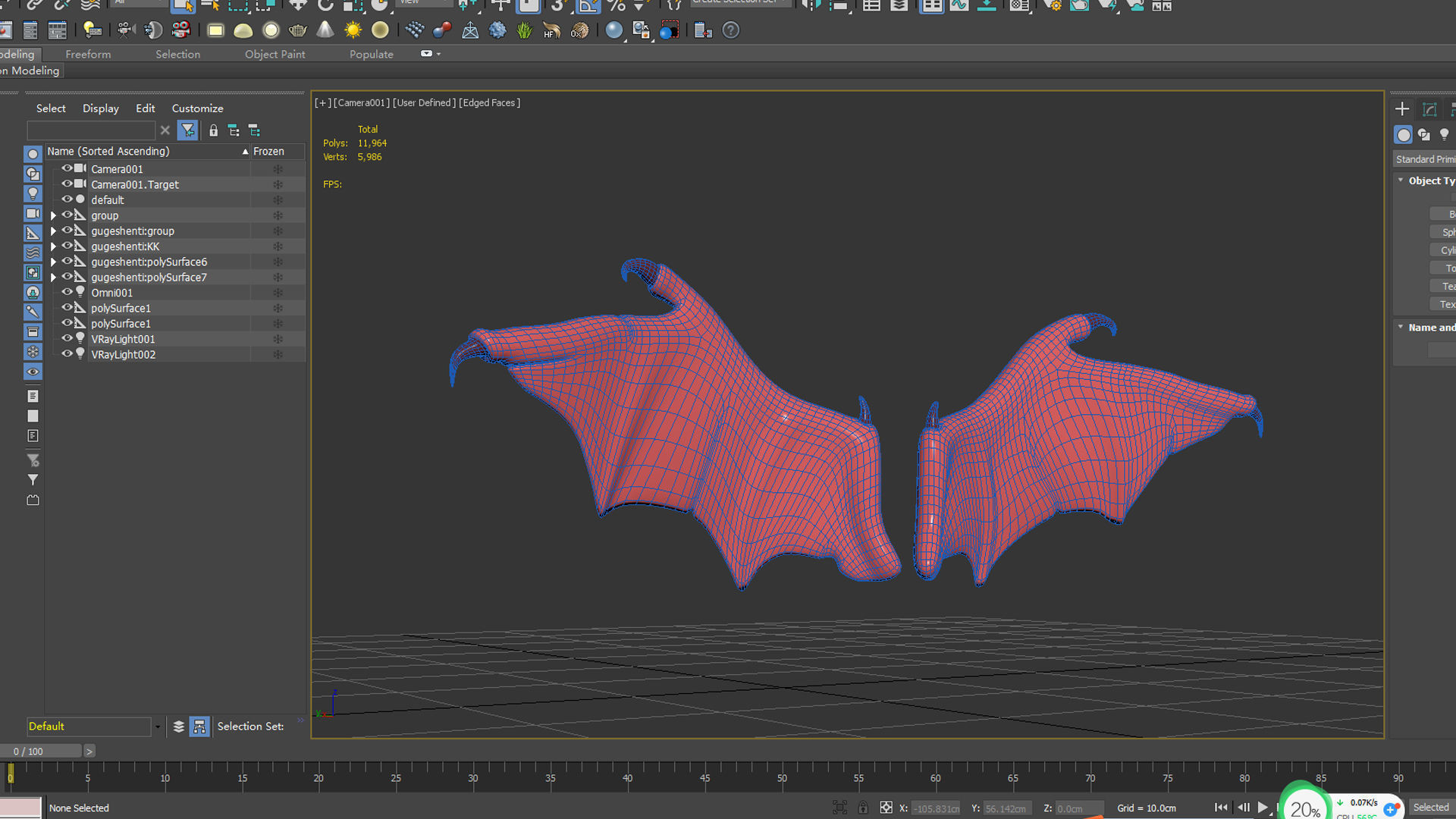
Task: Click the flat yellow plane primitive icon
Action: (216, 30)
